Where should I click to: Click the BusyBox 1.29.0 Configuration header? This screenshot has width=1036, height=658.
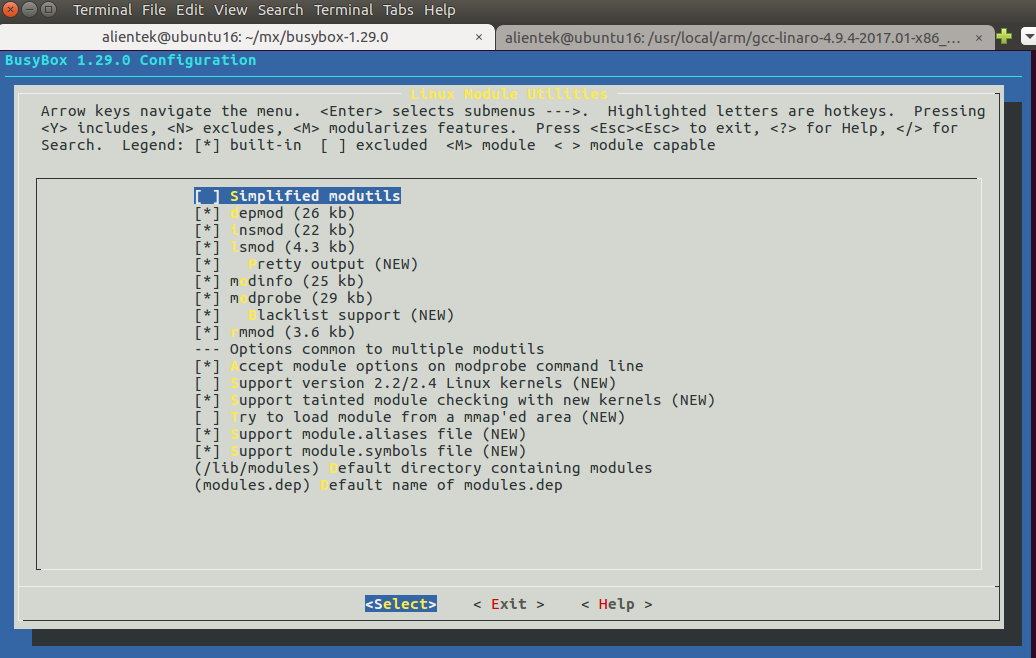point(130,60)
